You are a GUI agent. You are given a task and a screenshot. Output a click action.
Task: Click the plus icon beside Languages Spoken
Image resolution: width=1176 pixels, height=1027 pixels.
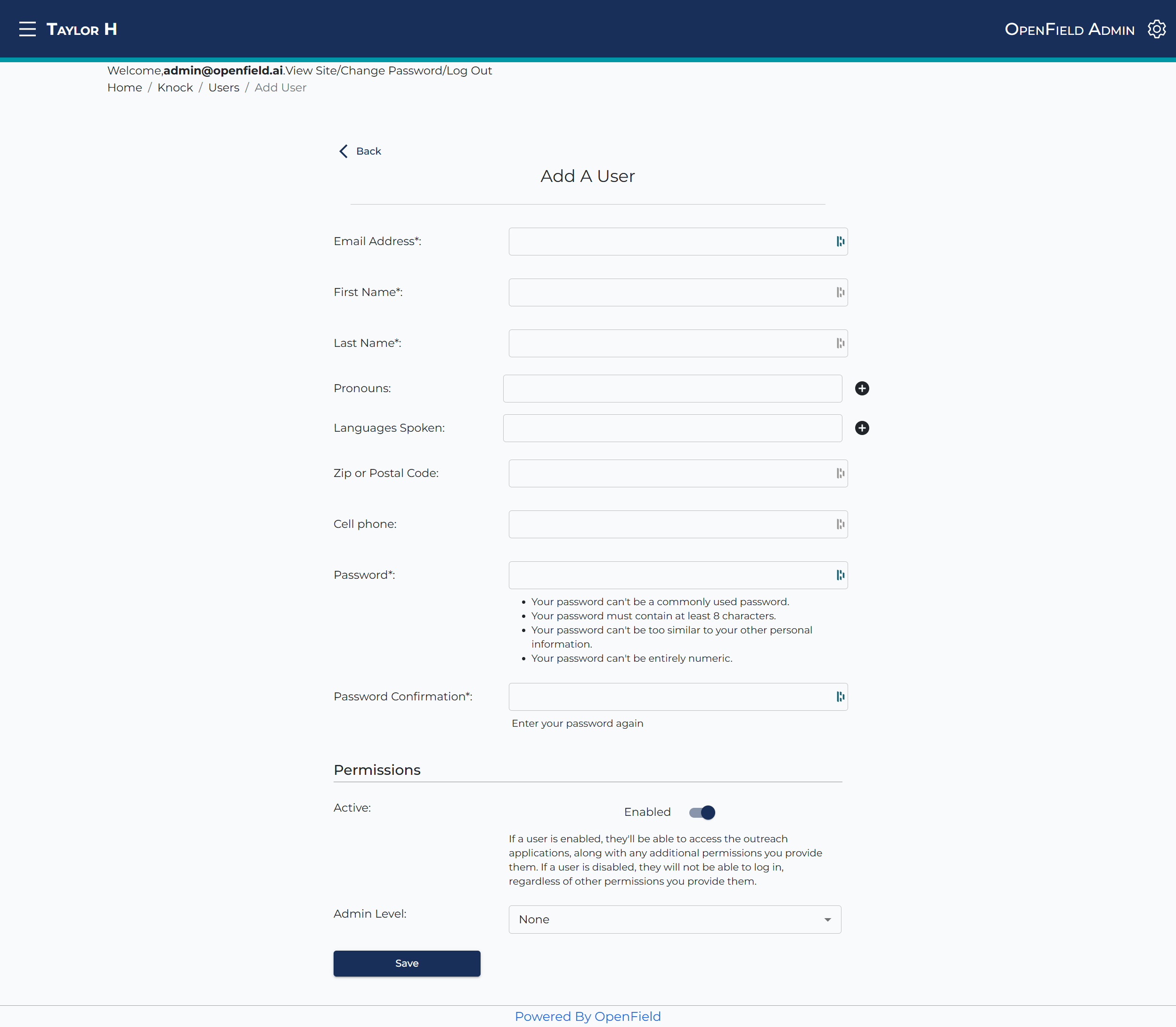point(862,428)
